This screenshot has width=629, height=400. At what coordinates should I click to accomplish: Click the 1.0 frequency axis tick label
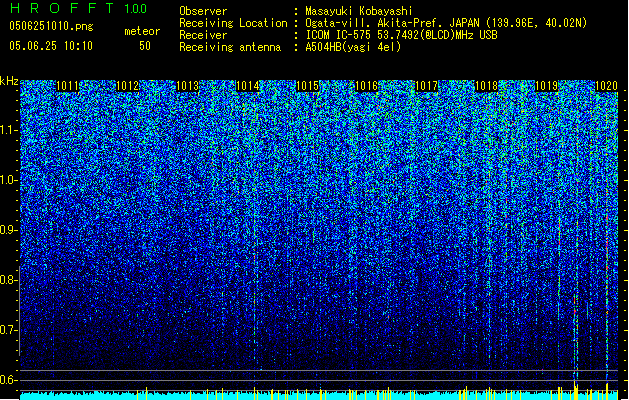coord(9,180)
